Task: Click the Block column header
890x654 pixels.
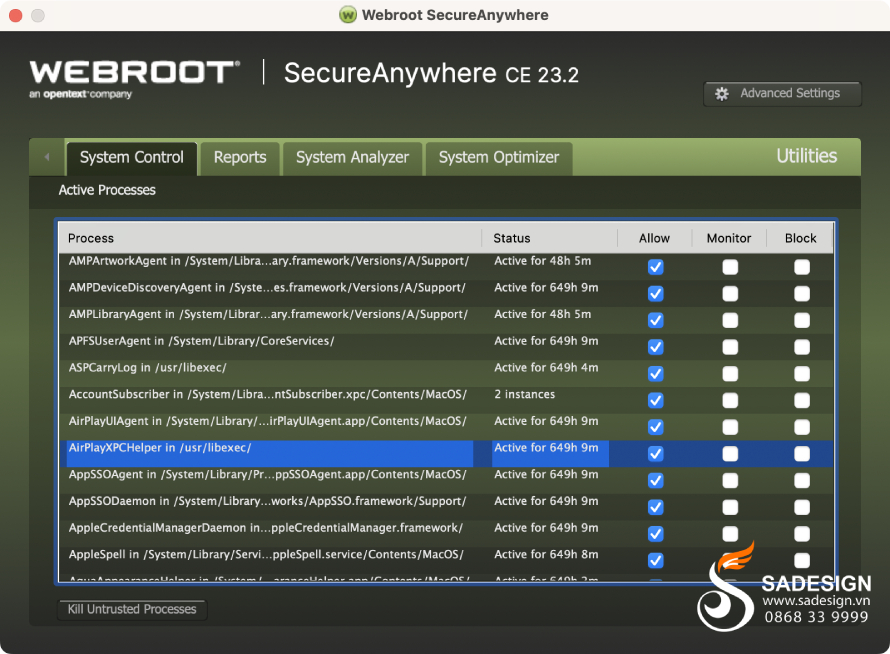Action: click(x=800, y=238)
